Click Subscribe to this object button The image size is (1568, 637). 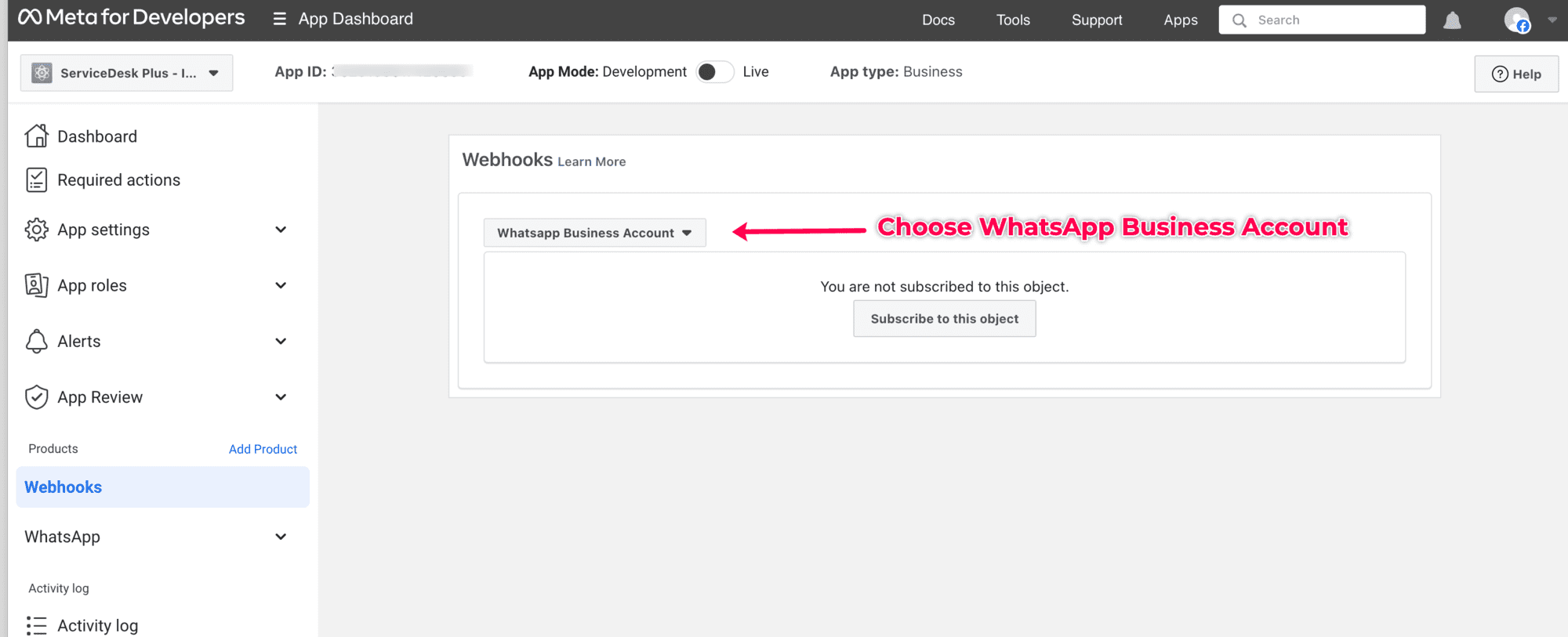(945, 319)
